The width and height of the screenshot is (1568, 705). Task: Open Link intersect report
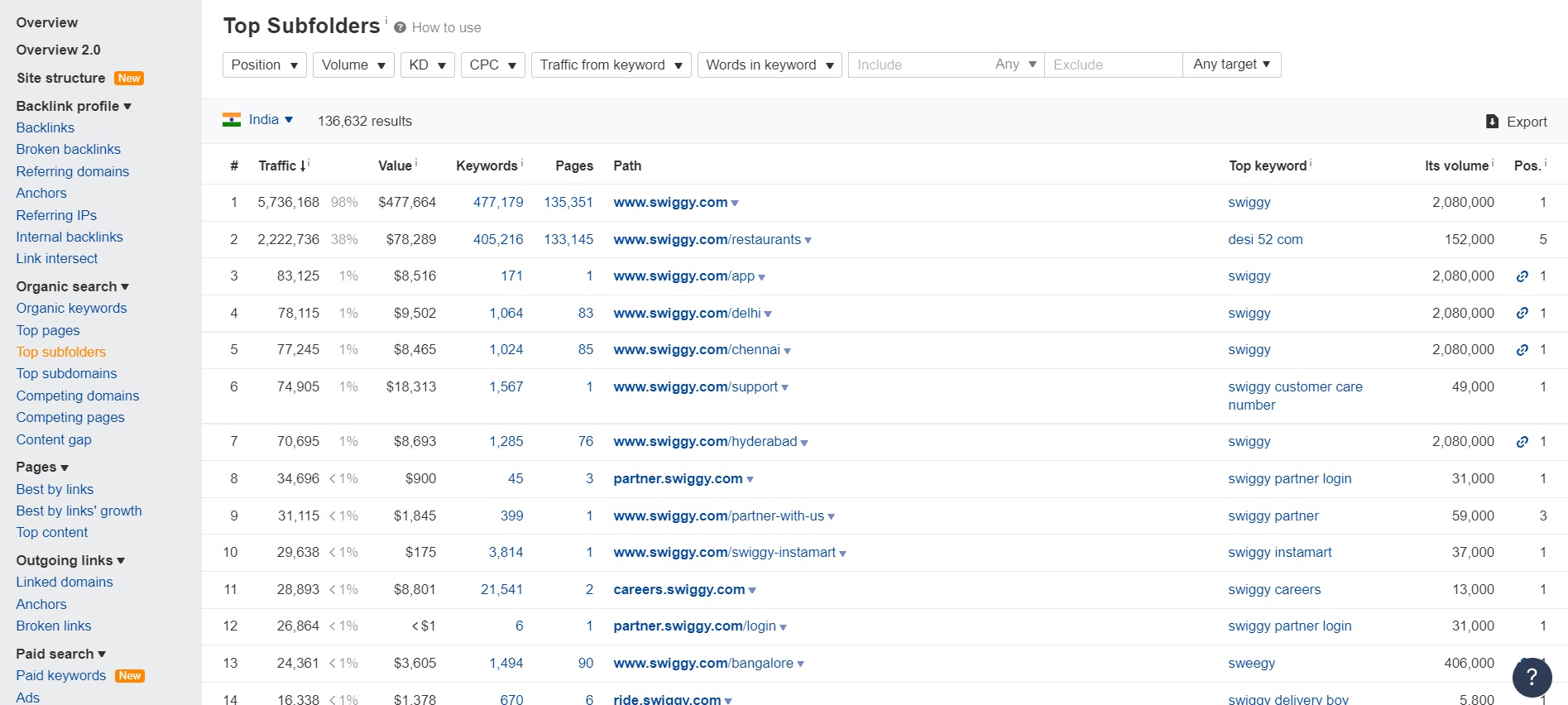coord(57,258)
